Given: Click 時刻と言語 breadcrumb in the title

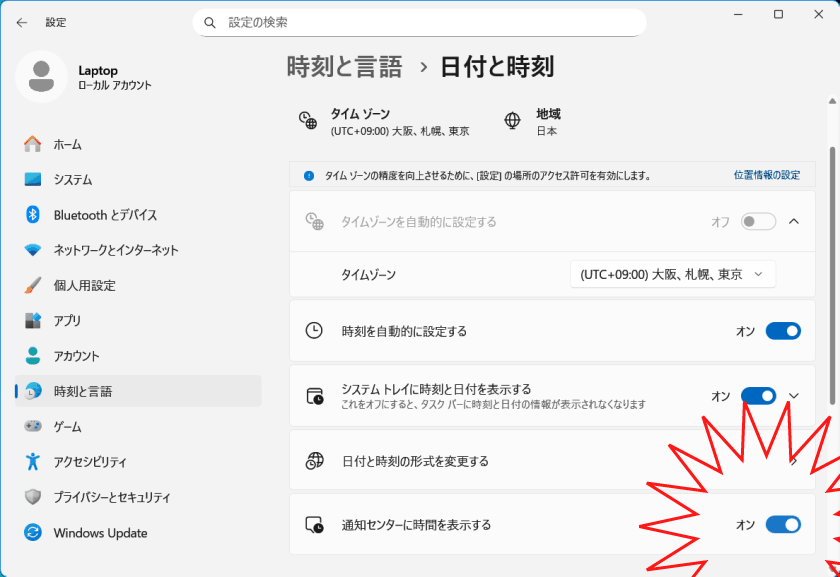Looking at the screenshot, I should click(x=344, y=67).
